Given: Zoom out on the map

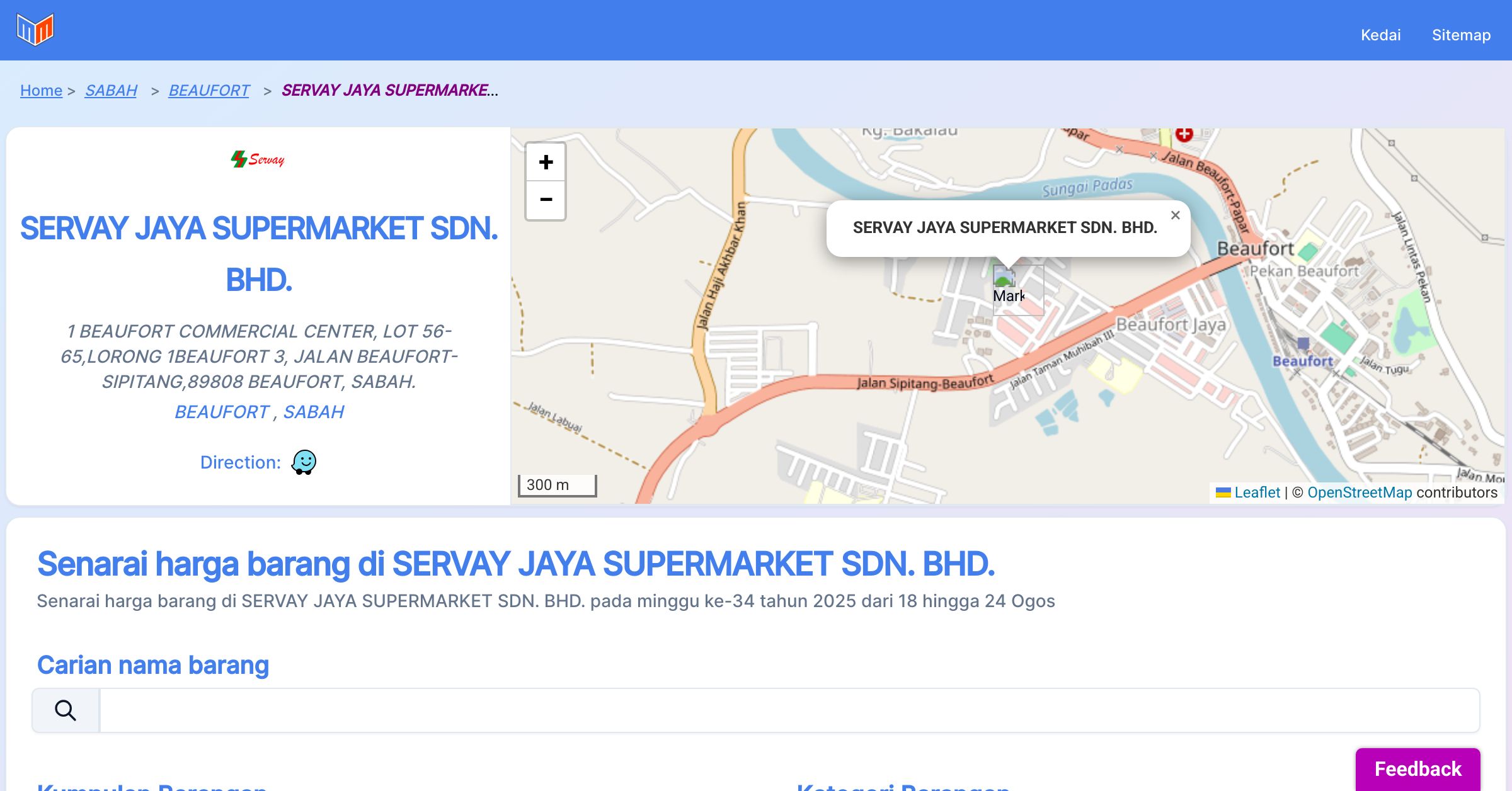Looking at the screenshot, I should (x=546, y=200).
